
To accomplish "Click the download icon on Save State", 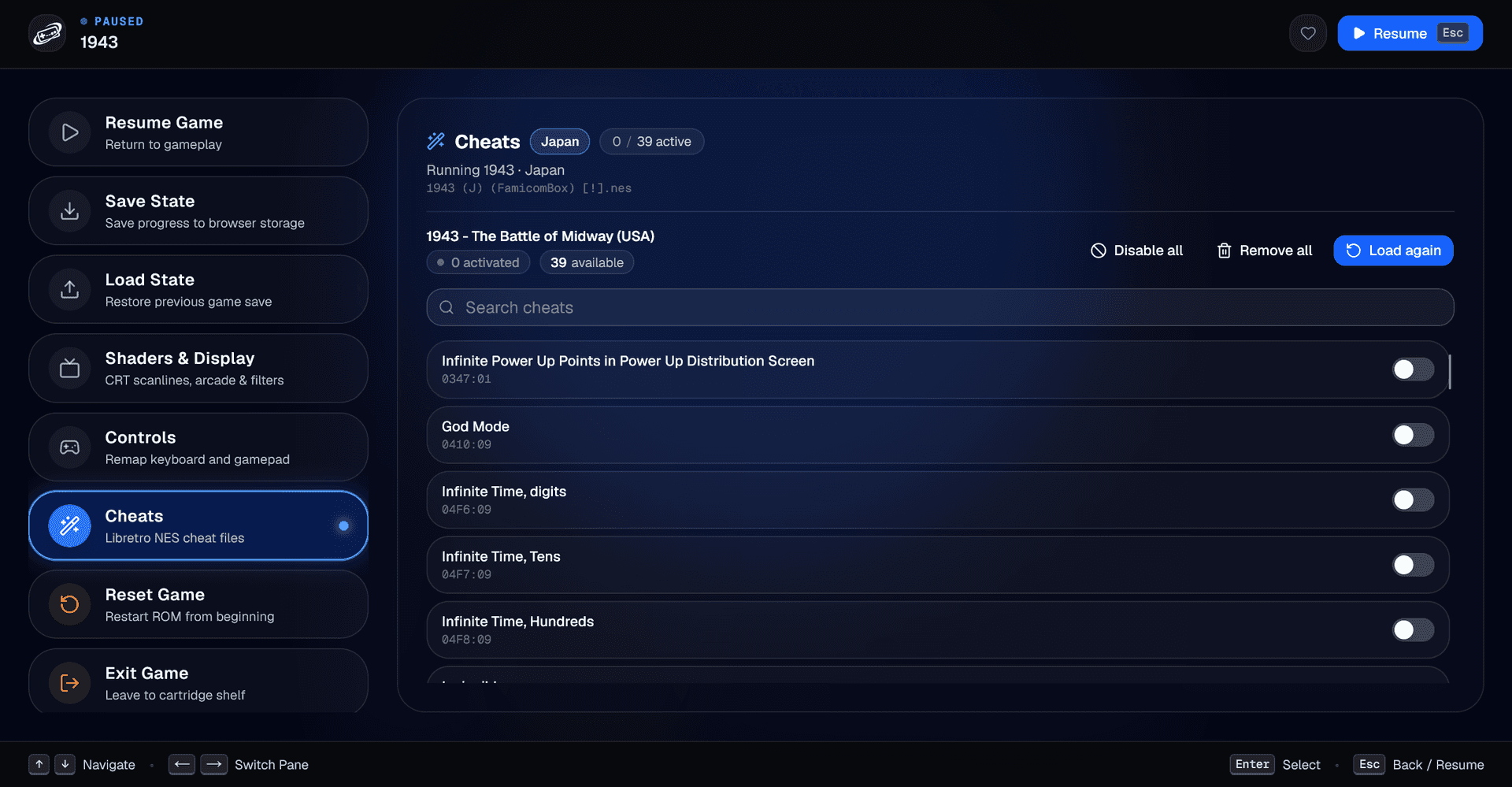I will click(x=70, y=210).
